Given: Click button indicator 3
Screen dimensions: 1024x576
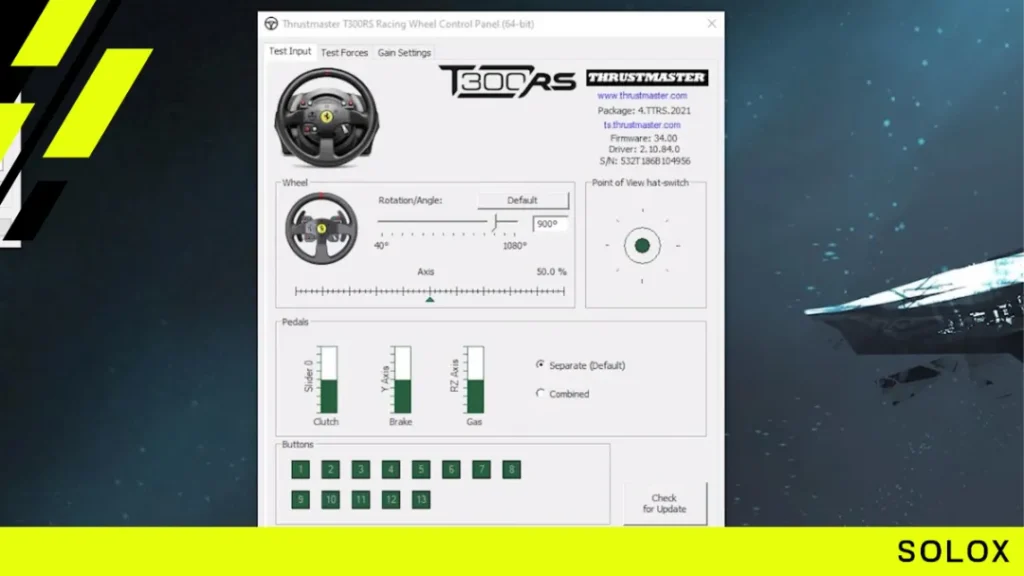Looking at the screenshot, I should (x=360, y=470).
